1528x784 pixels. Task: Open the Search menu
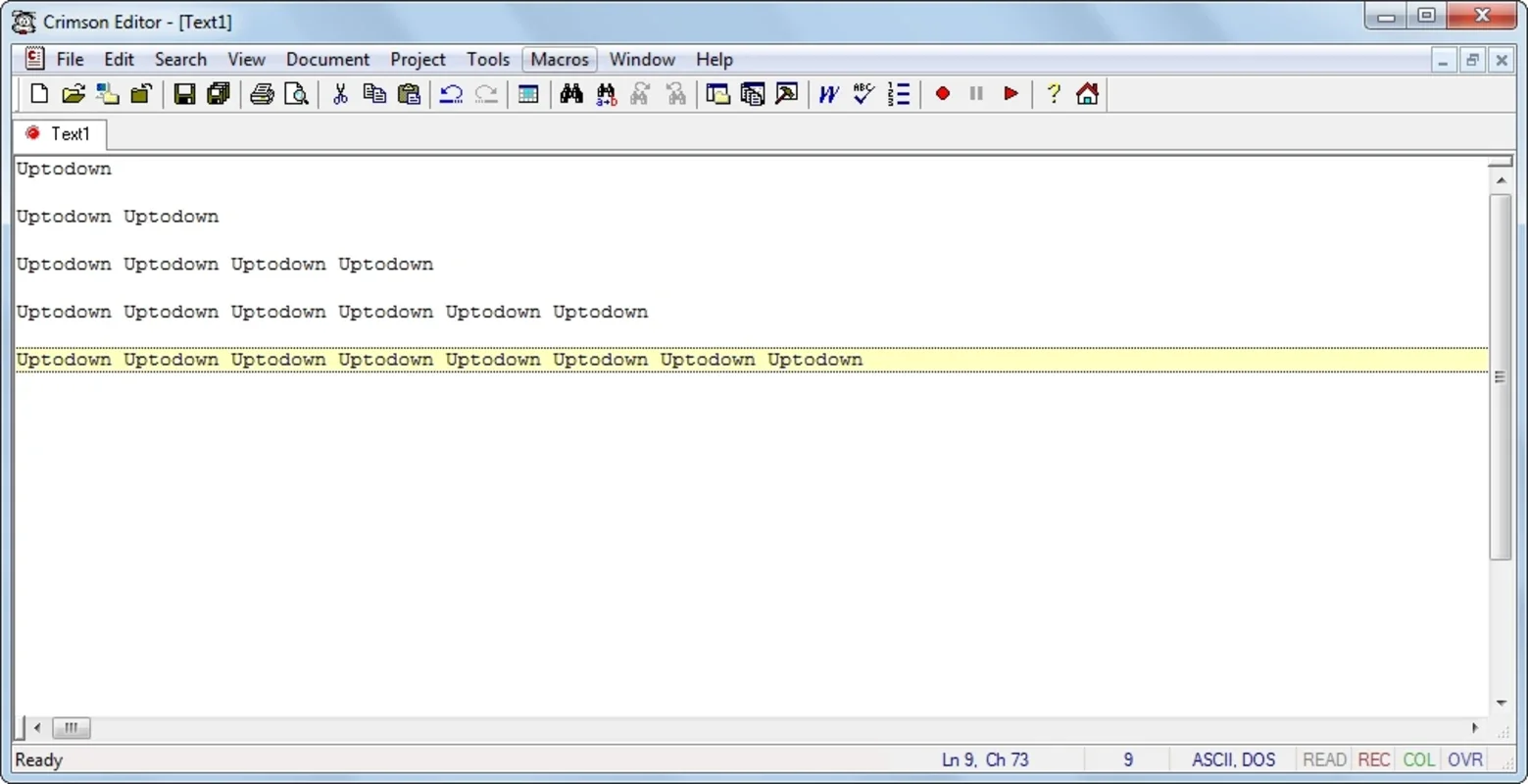(180, 60)
